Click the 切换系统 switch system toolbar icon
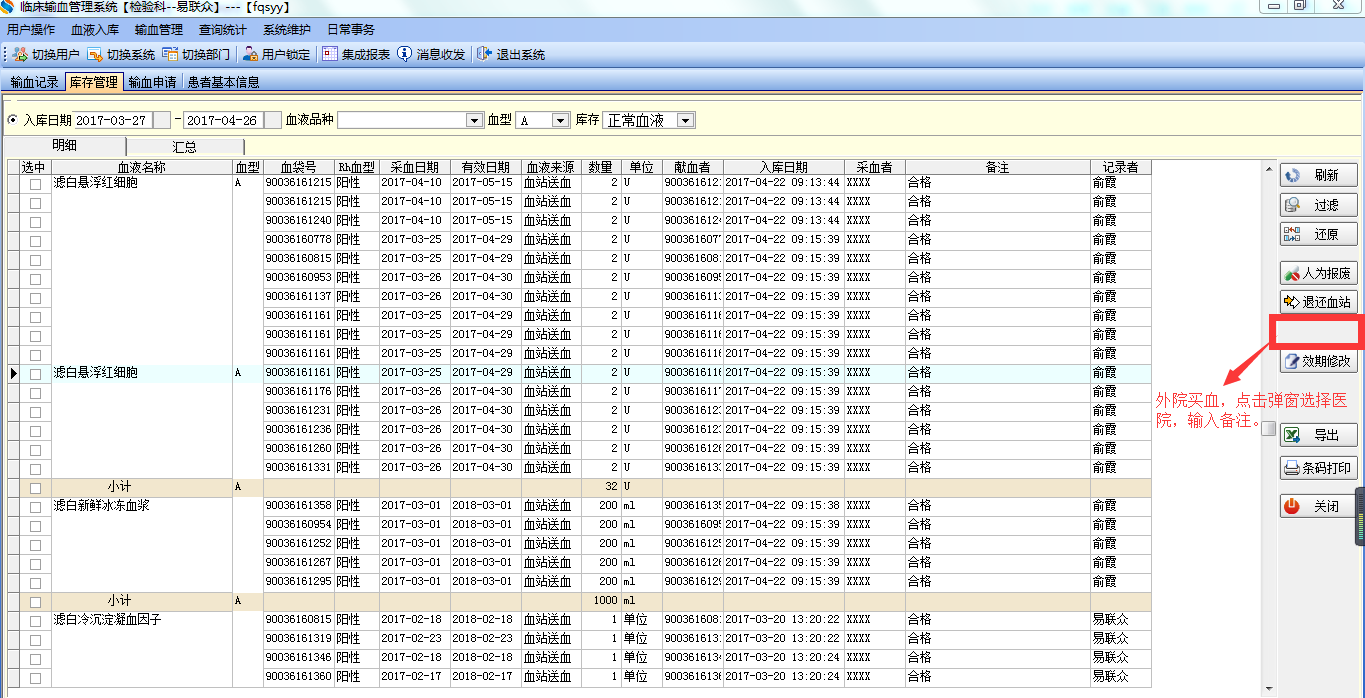Screen dimensions: 1365x698 coord(95,55)
